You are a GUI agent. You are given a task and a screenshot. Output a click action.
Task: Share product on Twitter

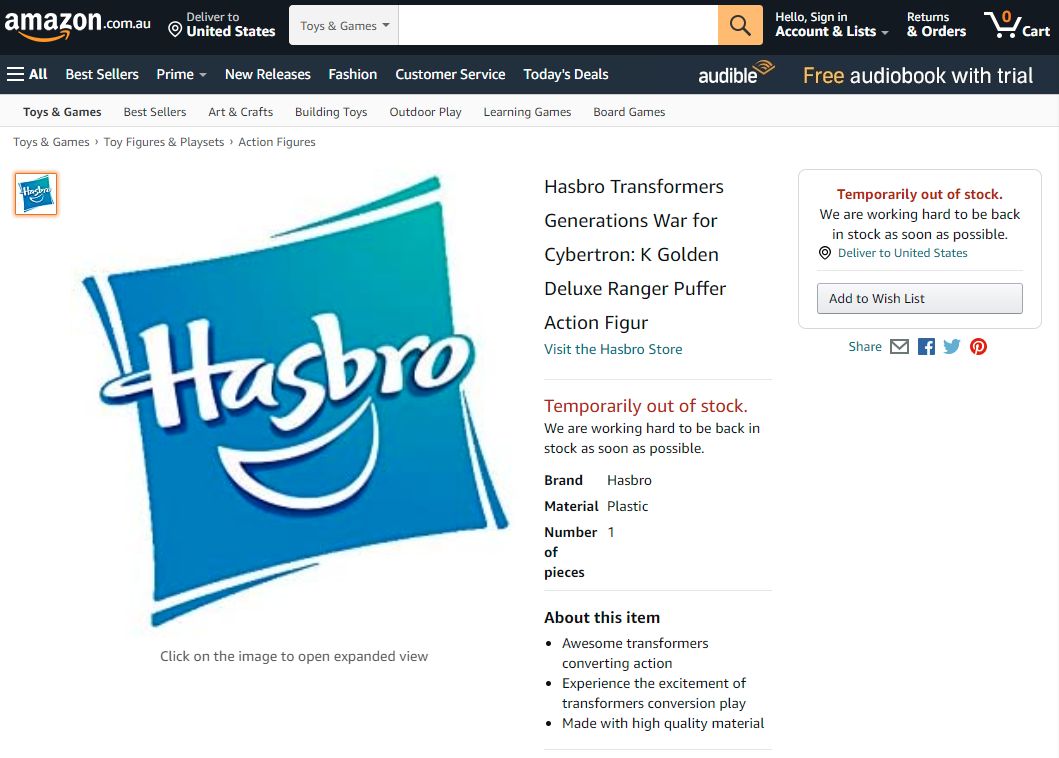click(952, 347)
